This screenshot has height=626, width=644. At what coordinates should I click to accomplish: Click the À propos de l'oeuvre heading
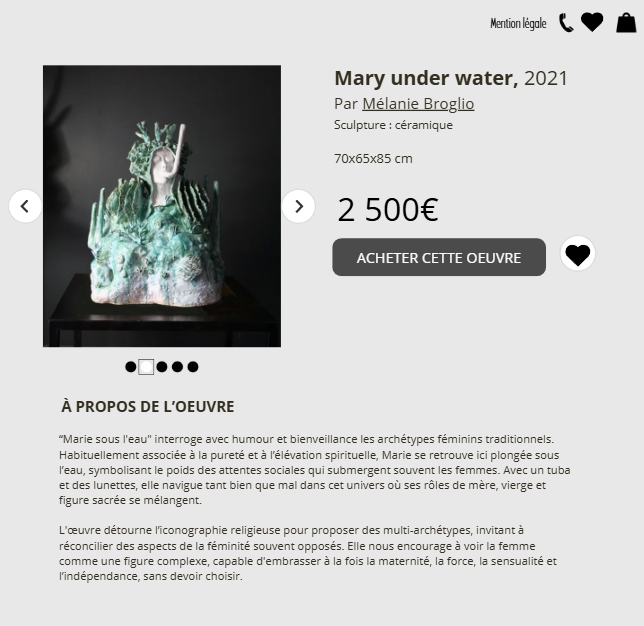148,407
